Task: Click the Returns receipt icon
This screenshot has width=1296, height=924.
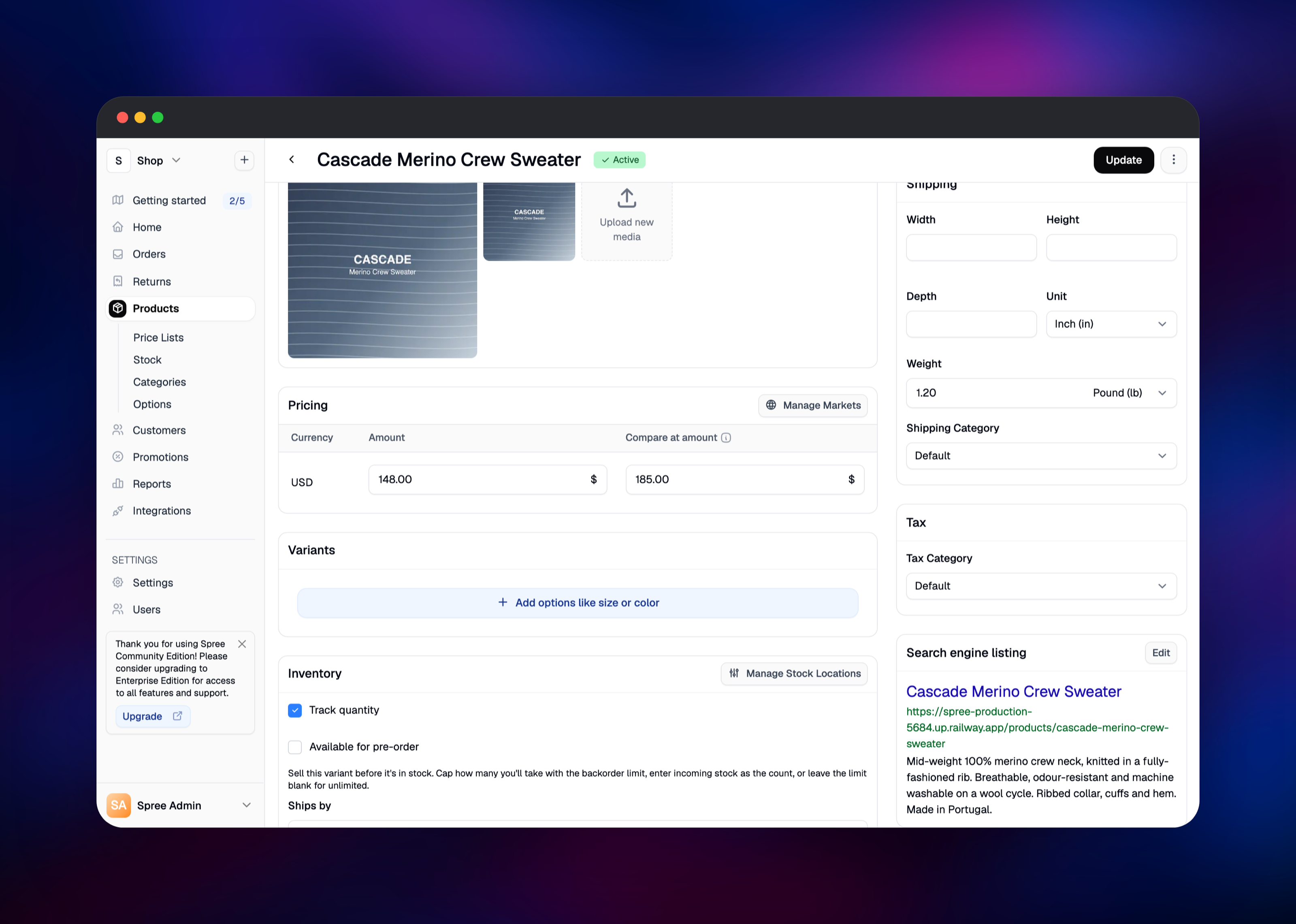Action: 118,281
